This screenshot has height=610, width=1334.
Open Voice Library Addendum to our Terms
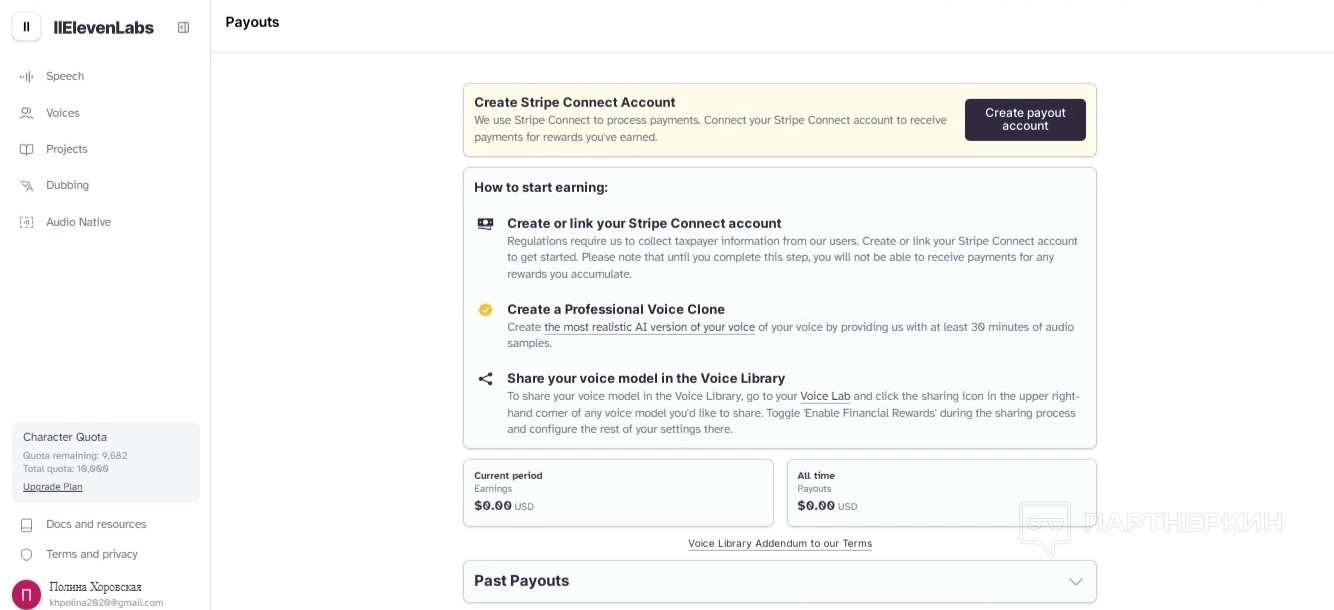coord(780,544)
